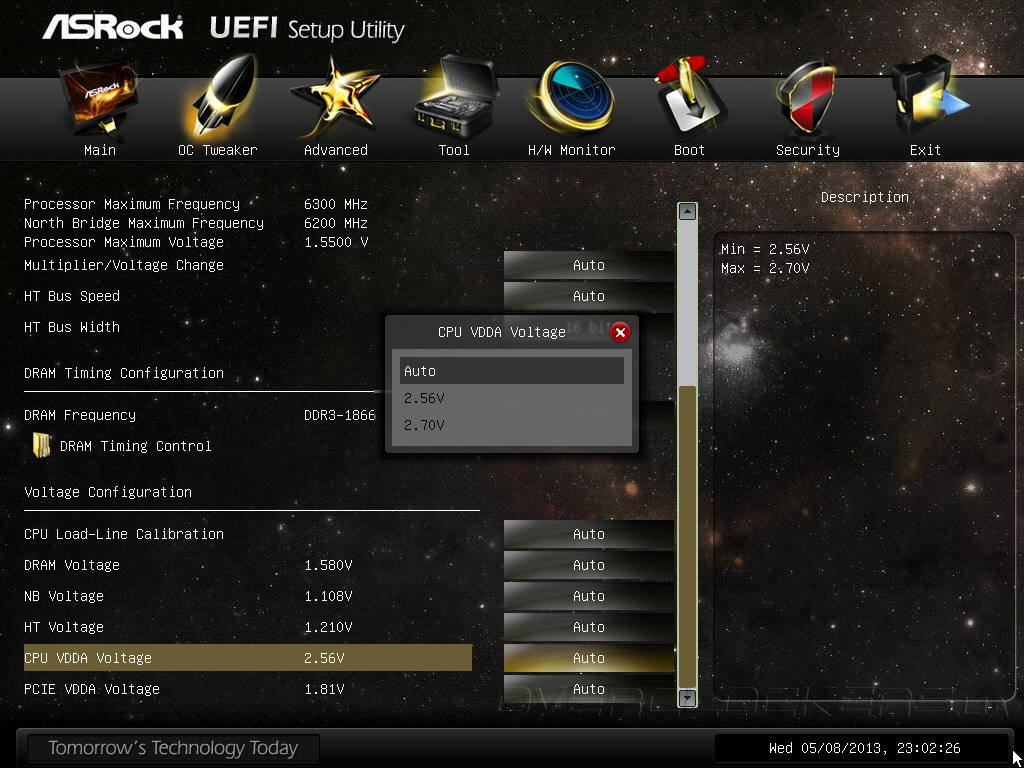Select the PCIE VDDA Voltage label

click(x=91, y=689)
